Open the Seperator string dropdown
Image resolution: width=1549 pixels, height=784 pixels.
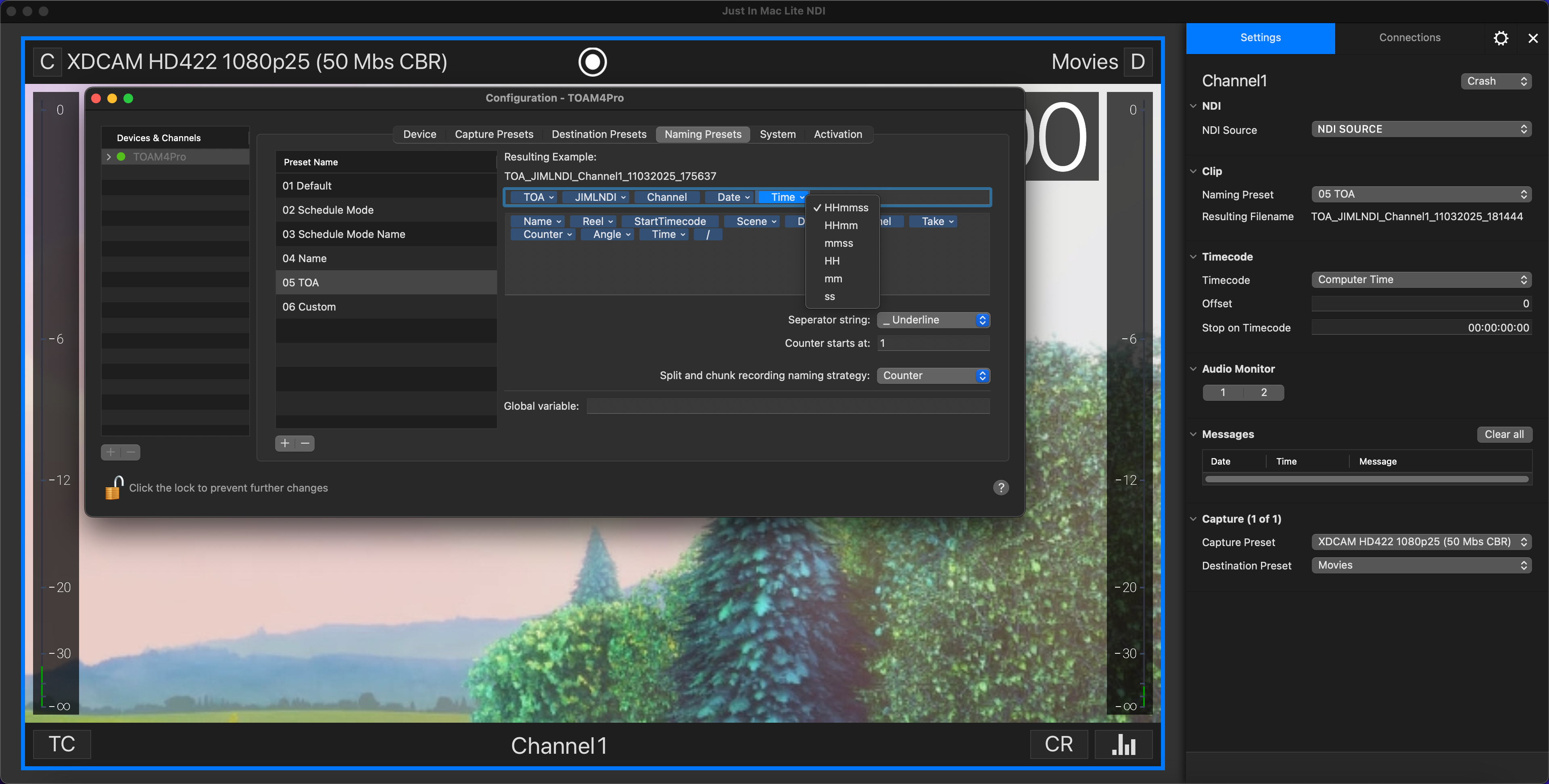[x=933, y=320]
